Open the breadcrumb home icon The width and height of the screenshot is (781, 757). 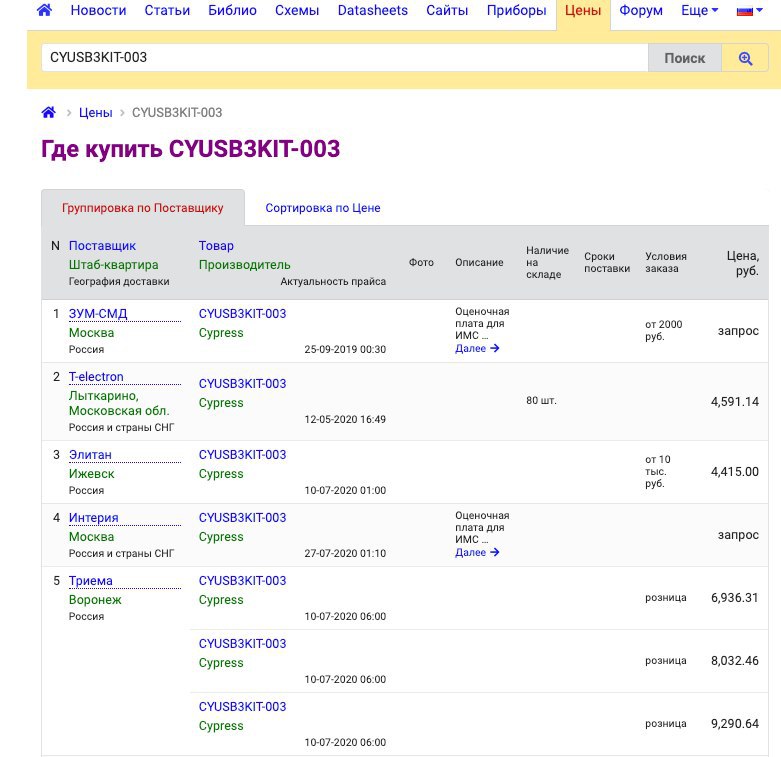(48, 113)
